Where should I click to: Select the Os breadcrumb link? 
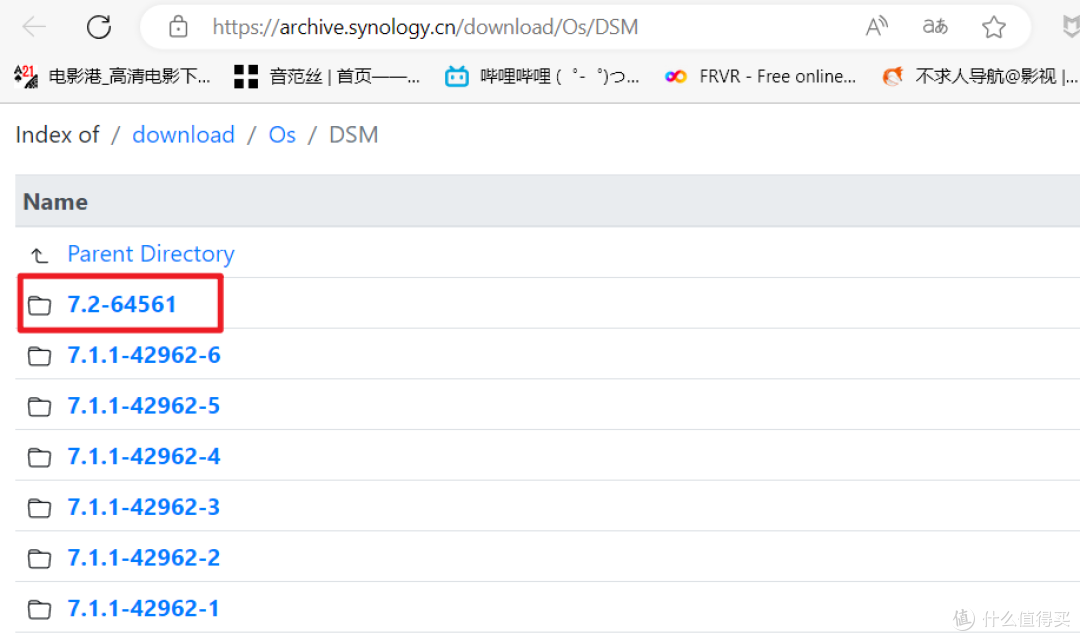point(282,134)
